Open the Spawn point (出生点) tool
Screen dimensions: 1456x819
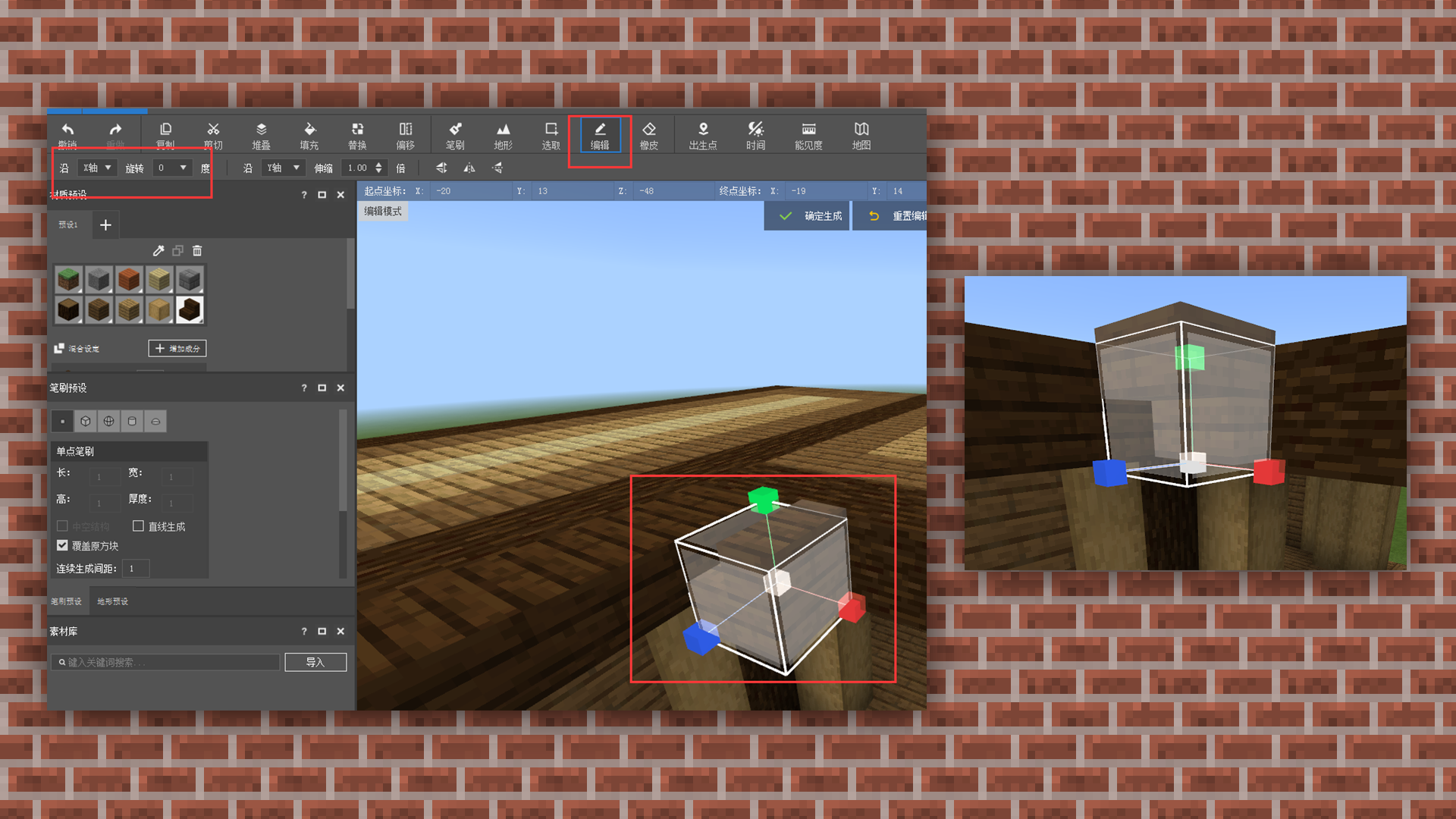click(703, 135)
